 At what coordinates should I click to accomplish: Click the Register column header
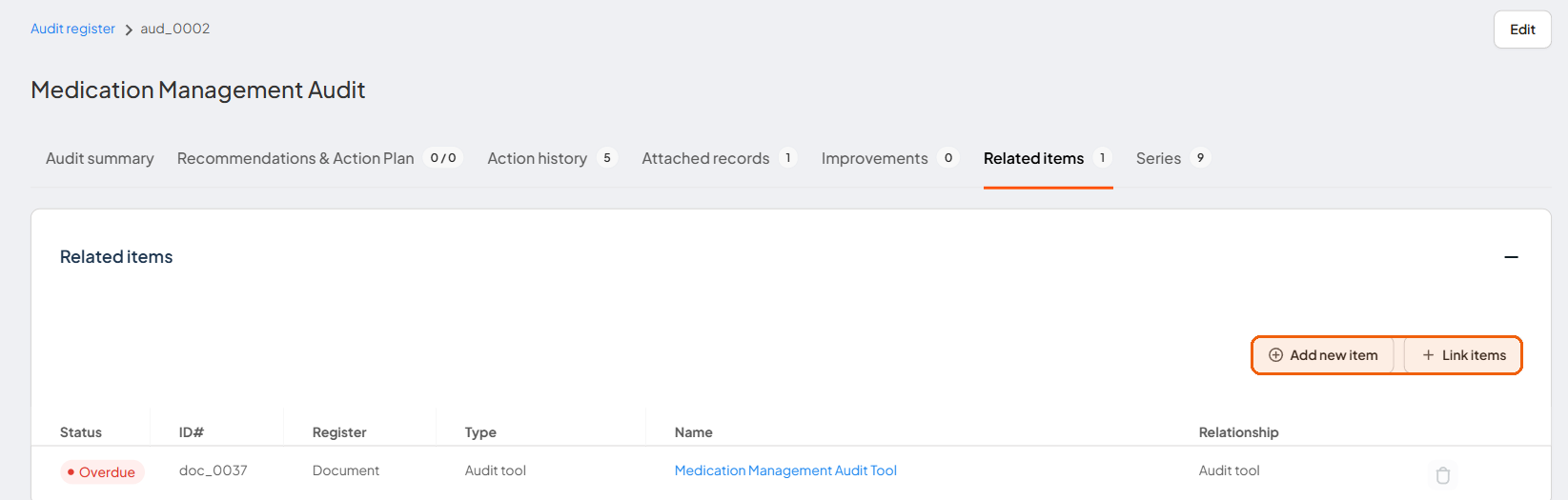tap(339, 432)
